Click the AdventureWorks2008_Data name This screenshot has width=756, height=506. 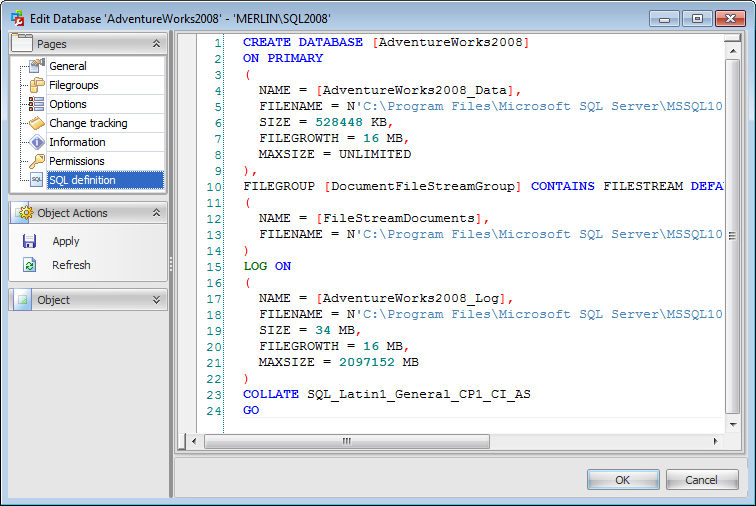point(415,90)
